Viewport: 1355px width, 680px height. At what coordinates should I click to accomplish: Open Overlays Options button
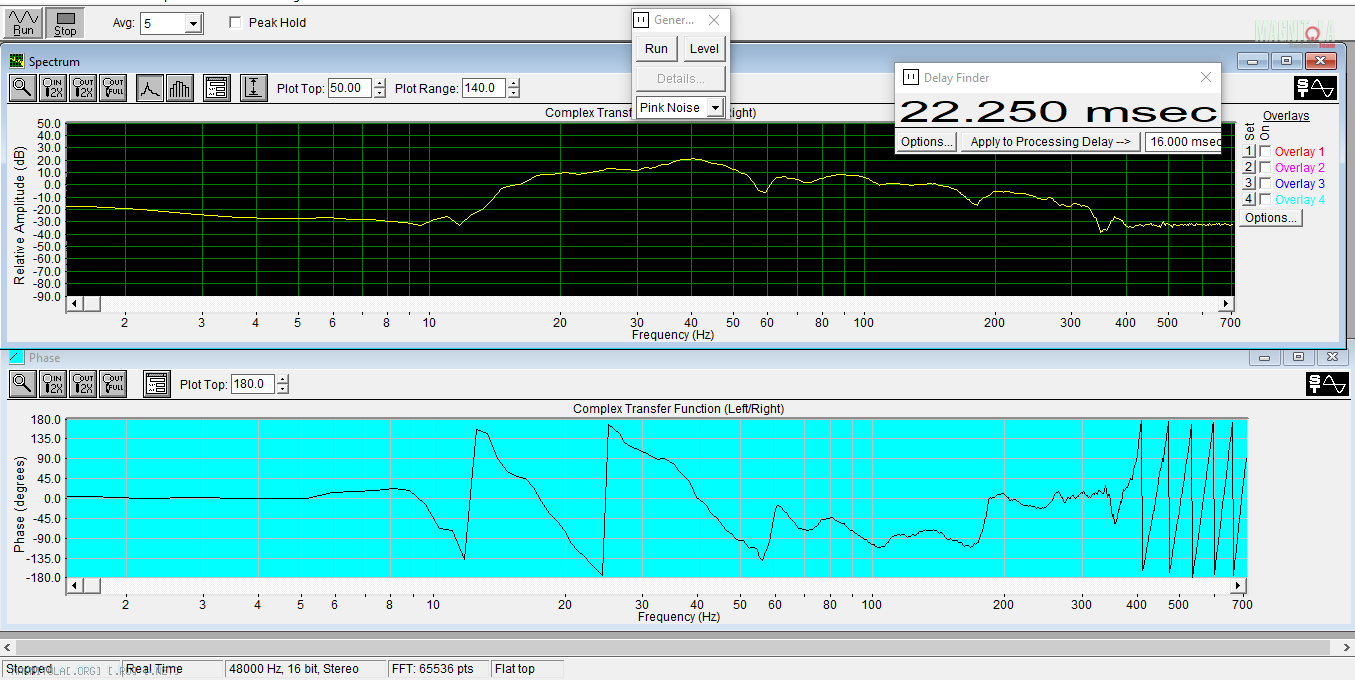click(1270, 217)
